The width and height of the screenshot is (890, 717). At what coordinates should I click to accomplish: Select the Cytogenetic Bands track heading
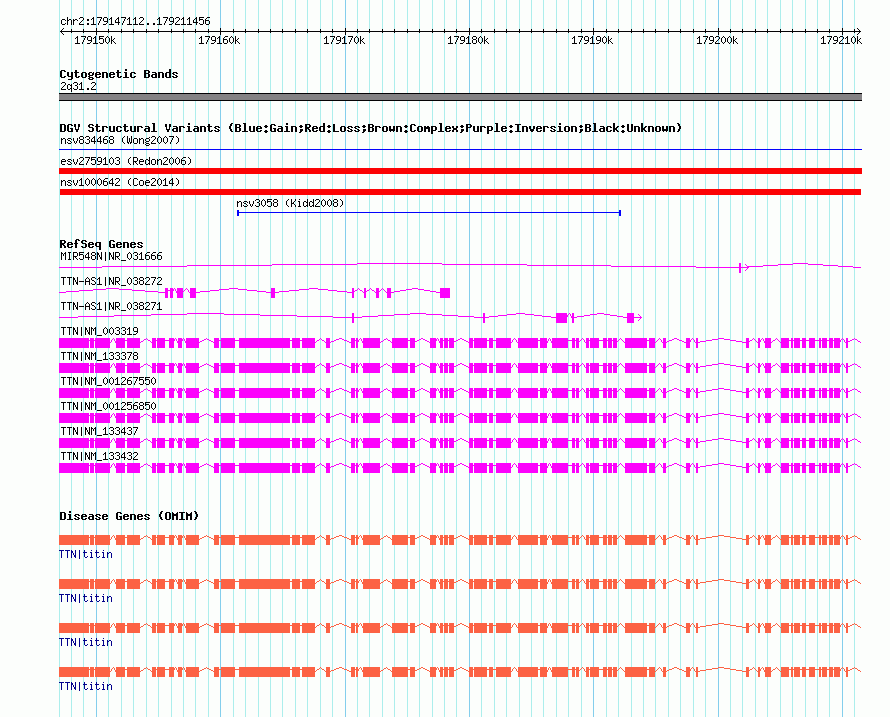coord(119,74)
